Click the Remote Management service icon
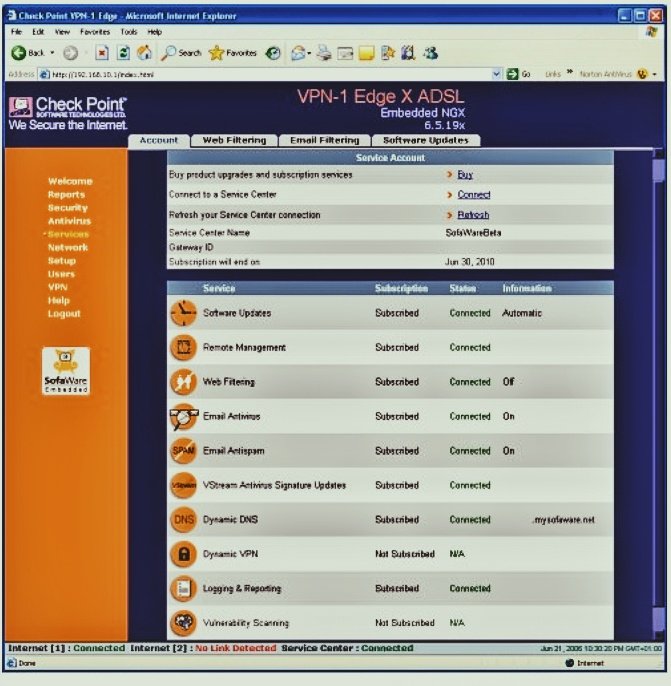Screen dimensions: 671x686 point(183,347)
